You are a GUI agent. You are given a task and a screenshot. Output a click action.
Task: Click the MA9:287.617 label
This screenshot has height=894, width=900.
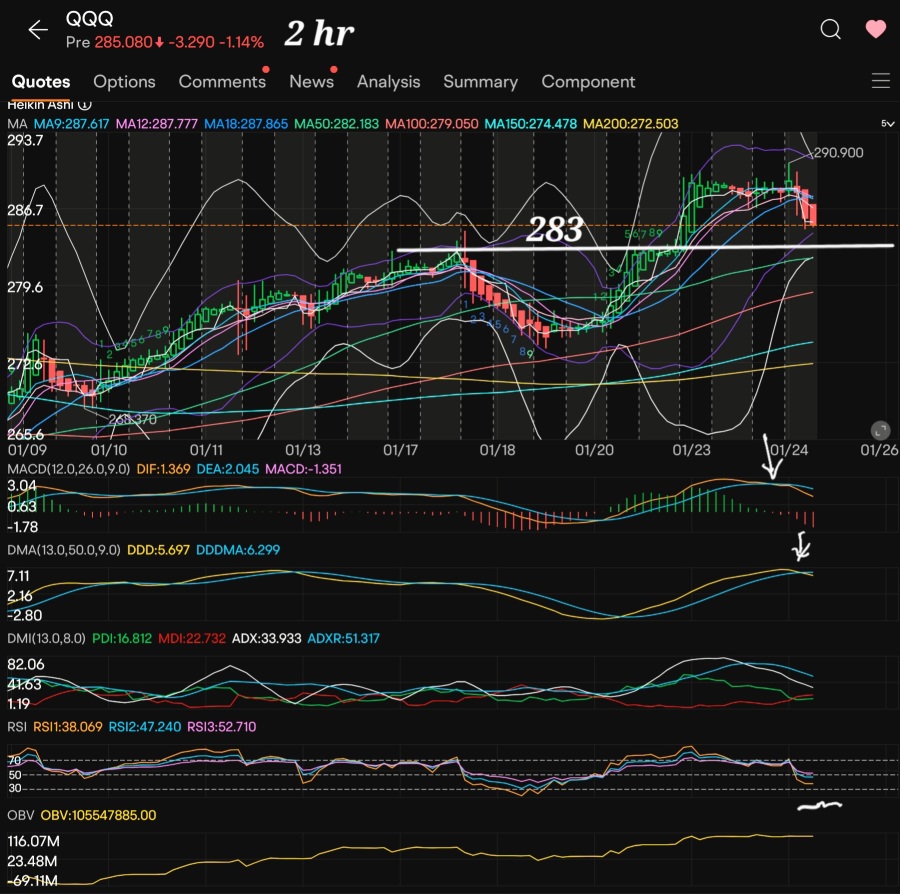click(71, 124)
